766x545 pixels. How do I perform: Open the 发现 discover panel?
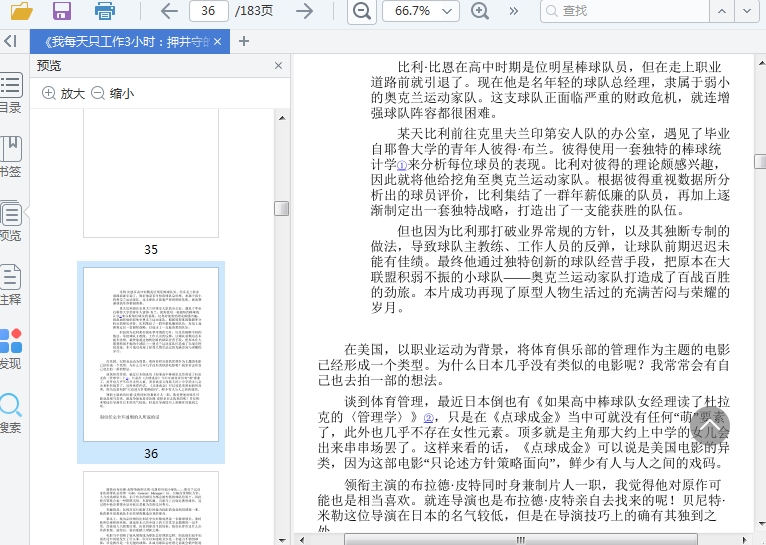click(x=10, y=349)
